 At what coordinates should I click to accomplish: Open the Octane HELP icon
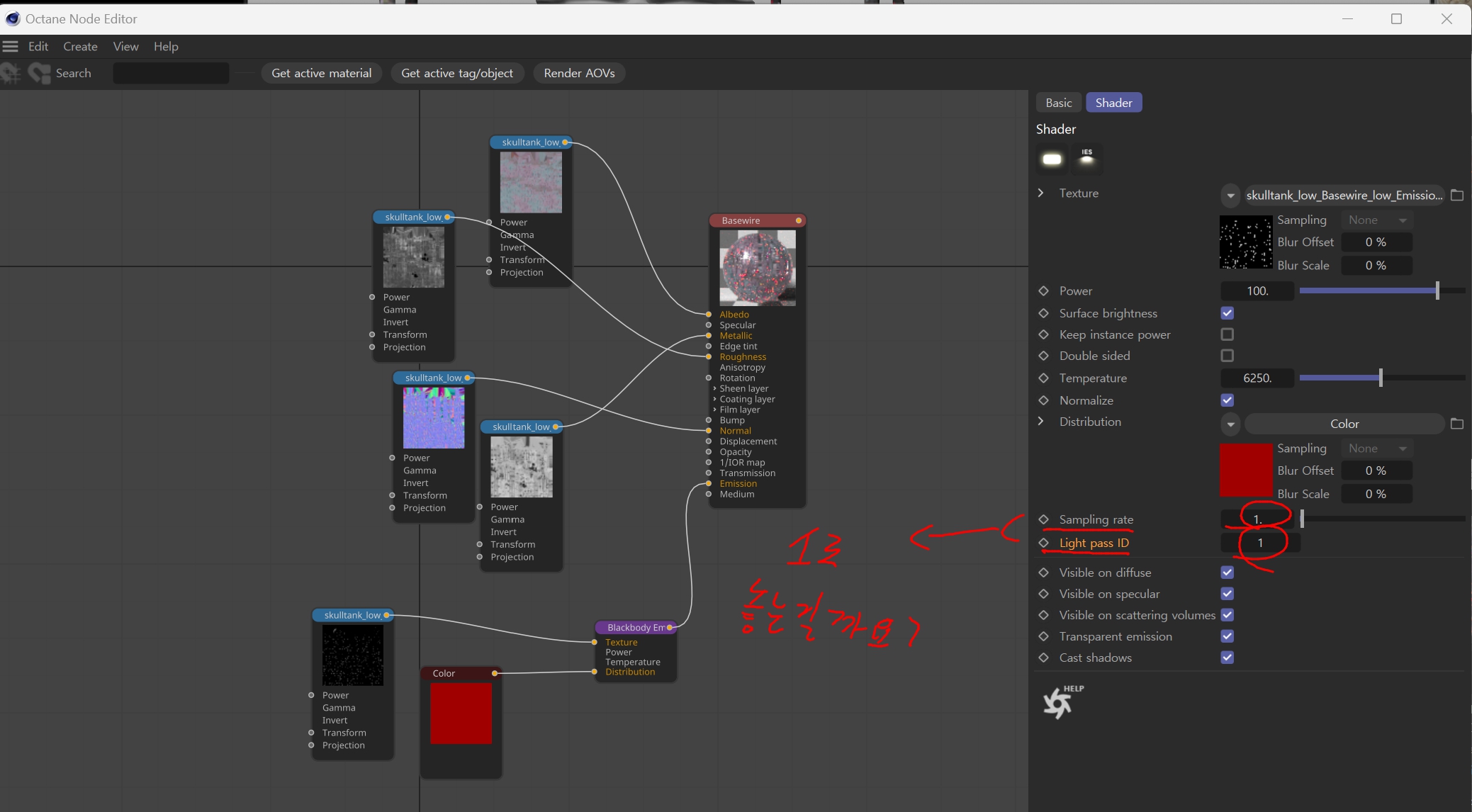coord(1062,701)
